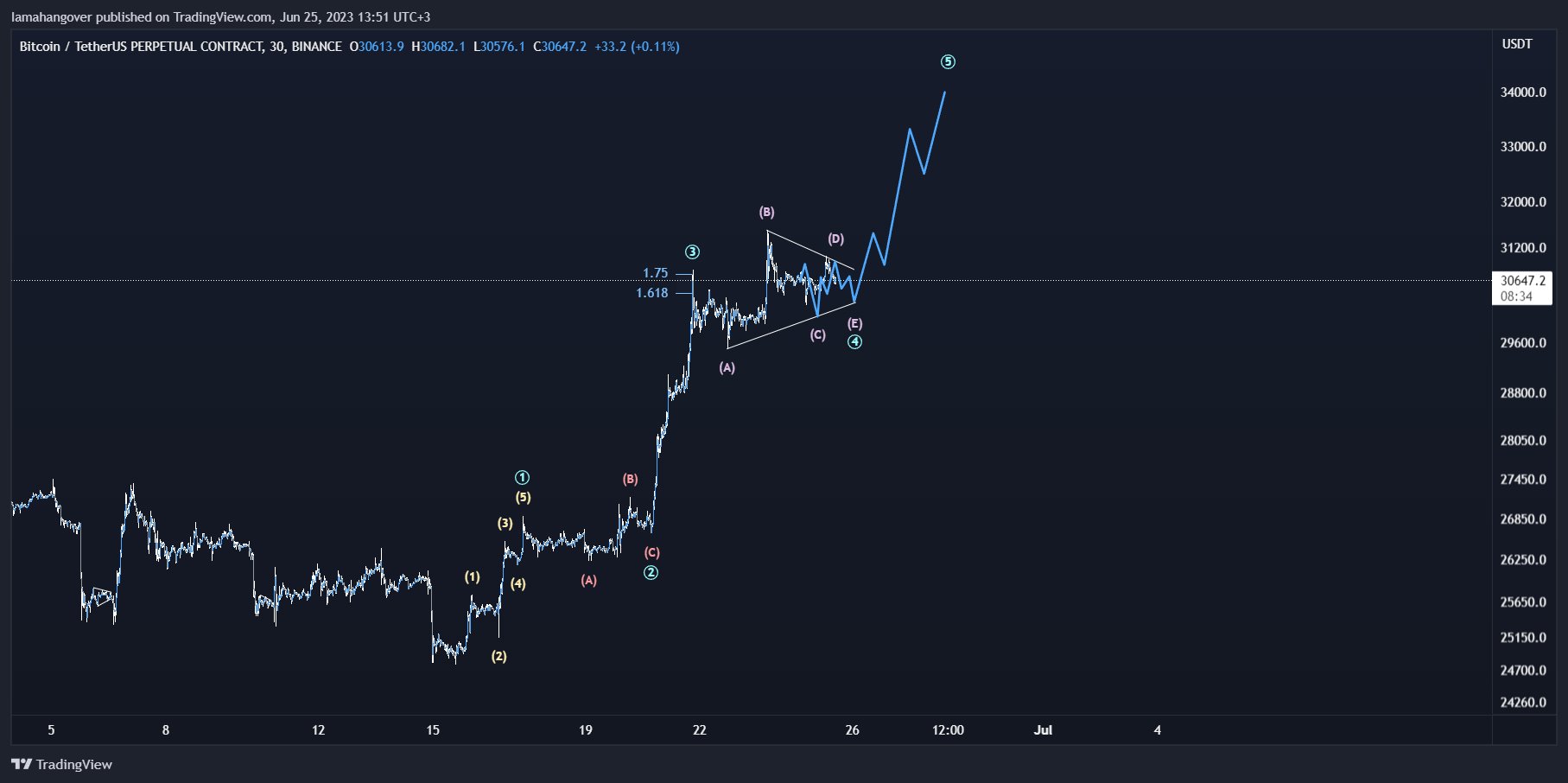1568x783 pixels.
Task: Select the circled 2 wave label
Action: point(651,573)
